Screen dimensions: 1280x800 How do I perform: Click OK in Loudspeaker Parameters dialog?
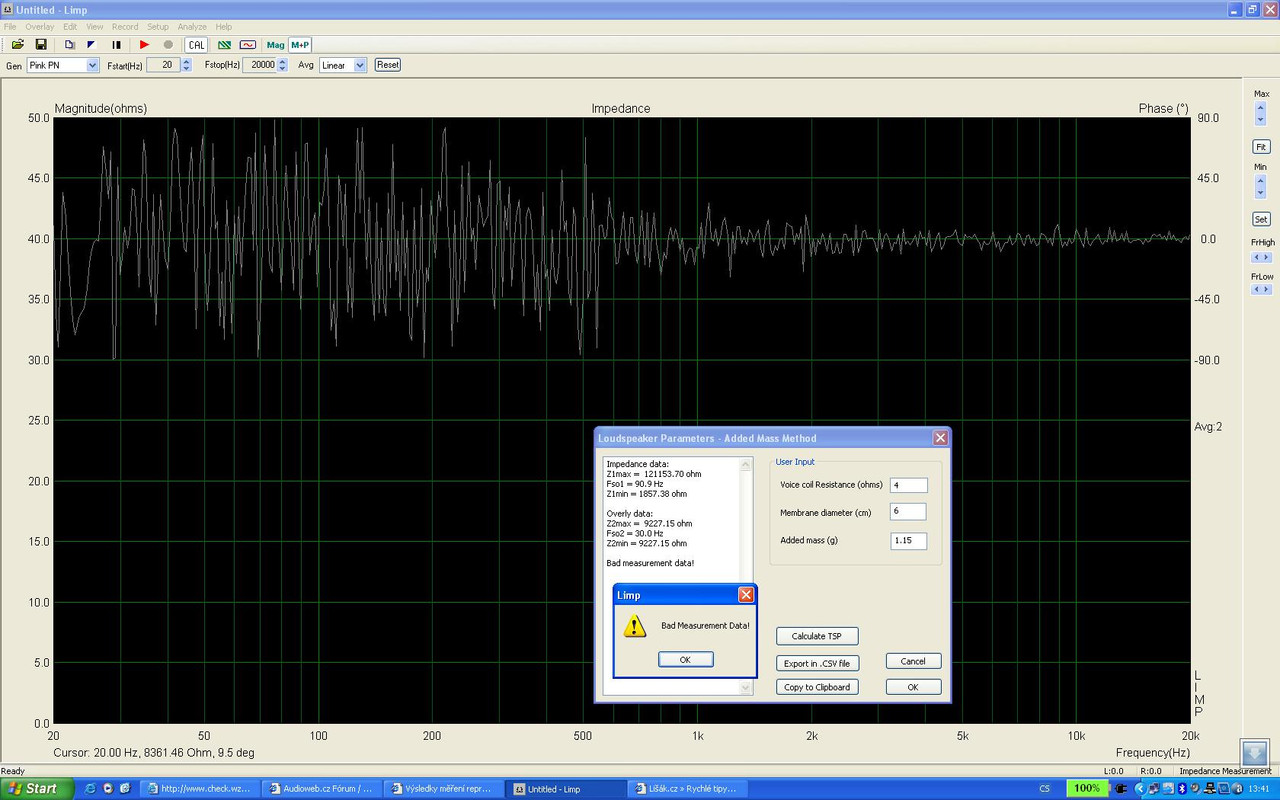click(913, 687)
